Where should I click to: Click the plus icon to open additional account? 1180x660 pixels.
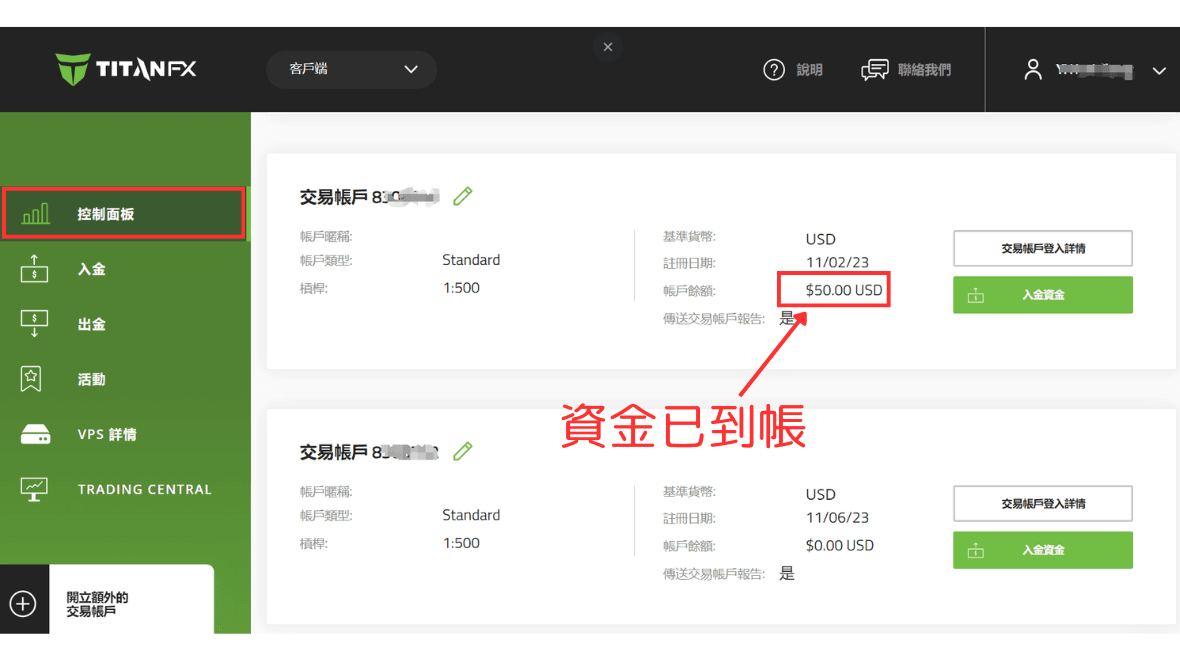coord(22,603)
